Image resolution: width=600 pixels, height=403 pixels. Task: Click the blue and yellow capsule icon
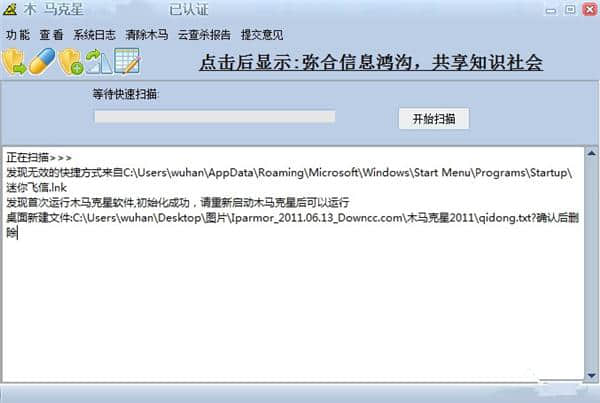[42, 61]
